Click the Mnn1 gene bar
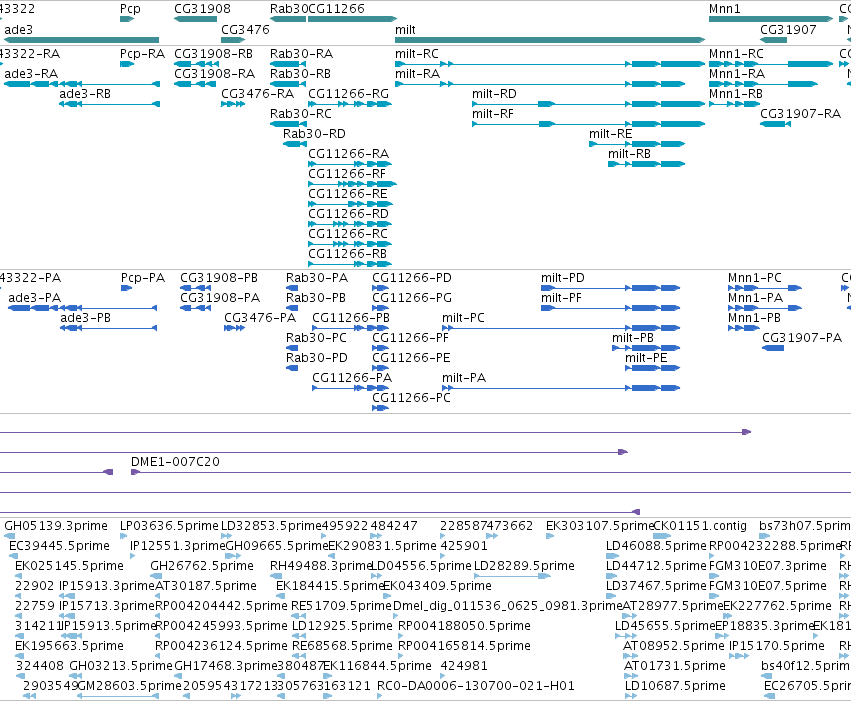 click(771, 19)
